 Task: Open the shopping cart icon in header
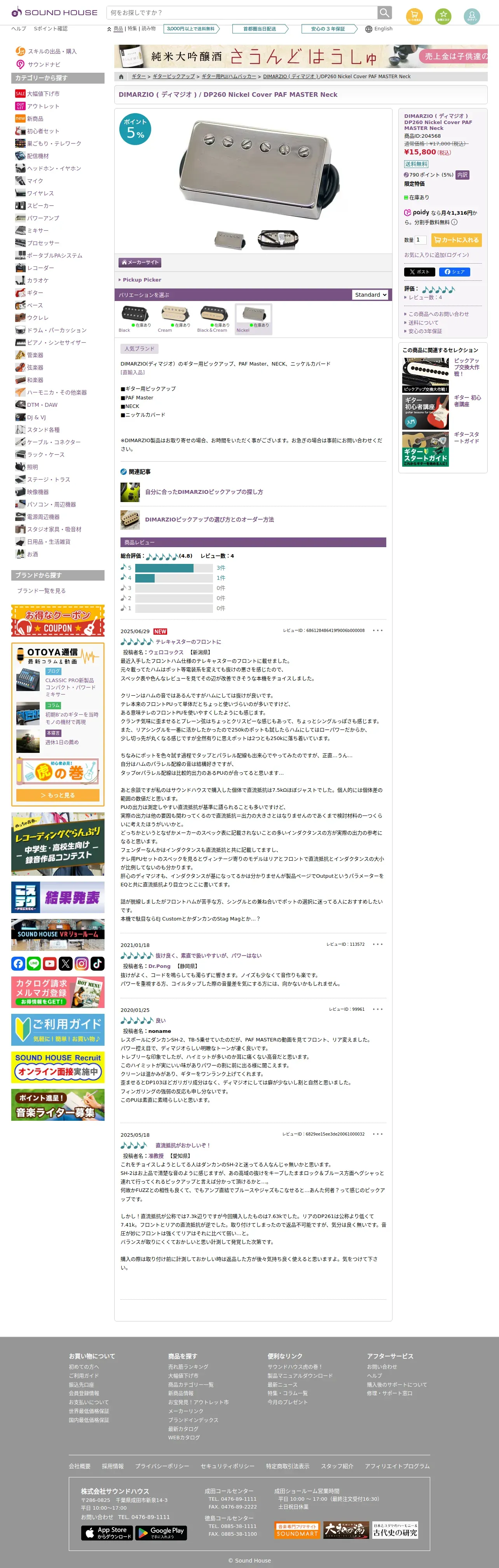coord(414,16)
